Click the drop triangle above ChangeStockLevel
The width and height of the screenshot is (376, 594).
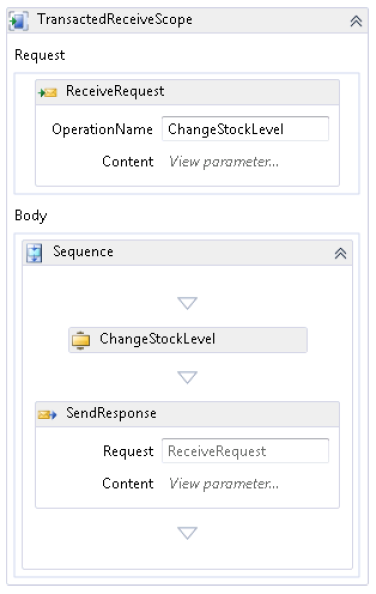click(x=187, y=303)
